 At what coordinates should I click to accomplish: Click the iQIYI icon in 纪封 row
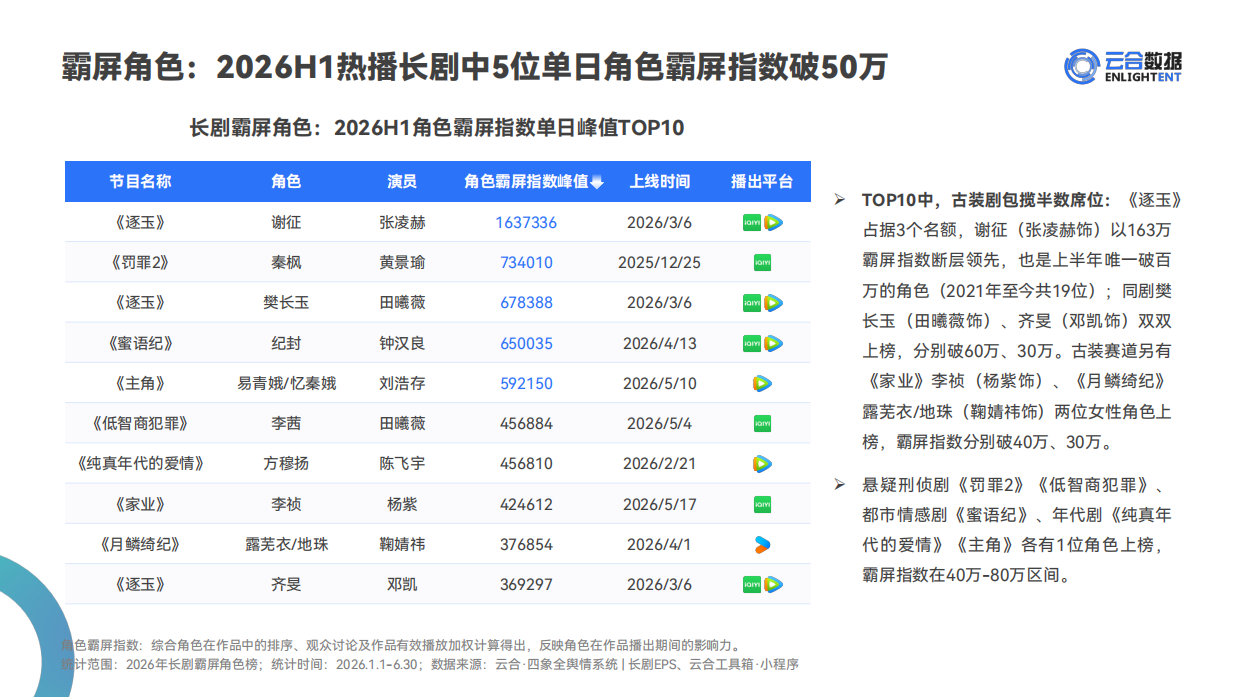(751, 343)
